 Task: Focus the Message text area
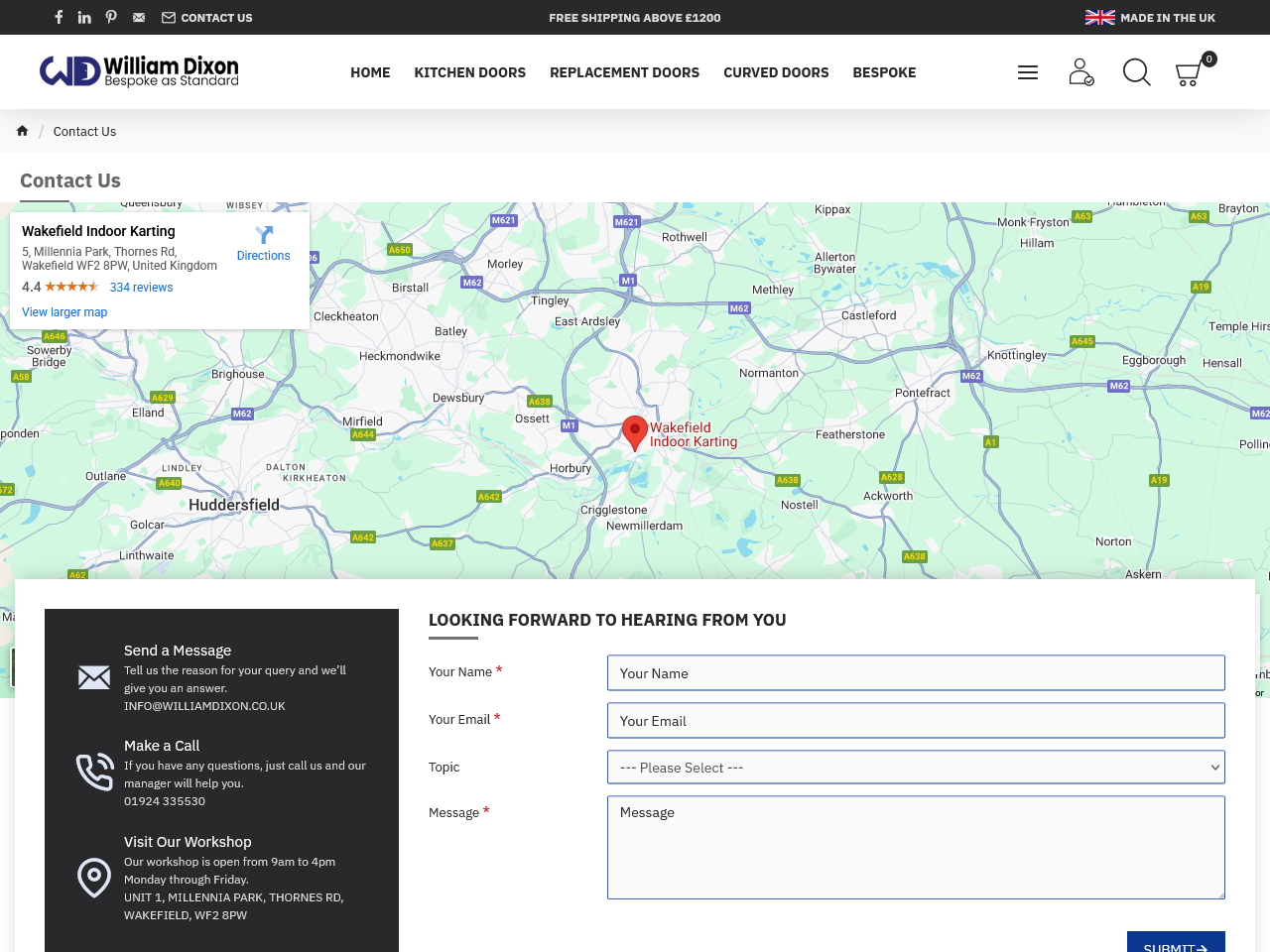pyautogui.click(x=915, y=847)
